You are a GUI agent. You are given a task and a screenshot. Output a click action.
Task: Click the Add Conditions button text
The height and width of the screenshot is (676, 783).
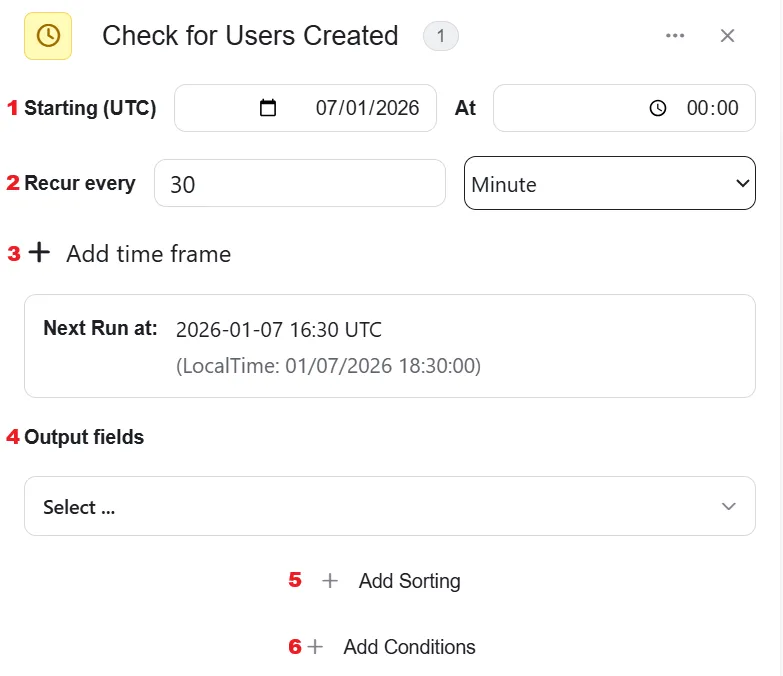[409, 647]
